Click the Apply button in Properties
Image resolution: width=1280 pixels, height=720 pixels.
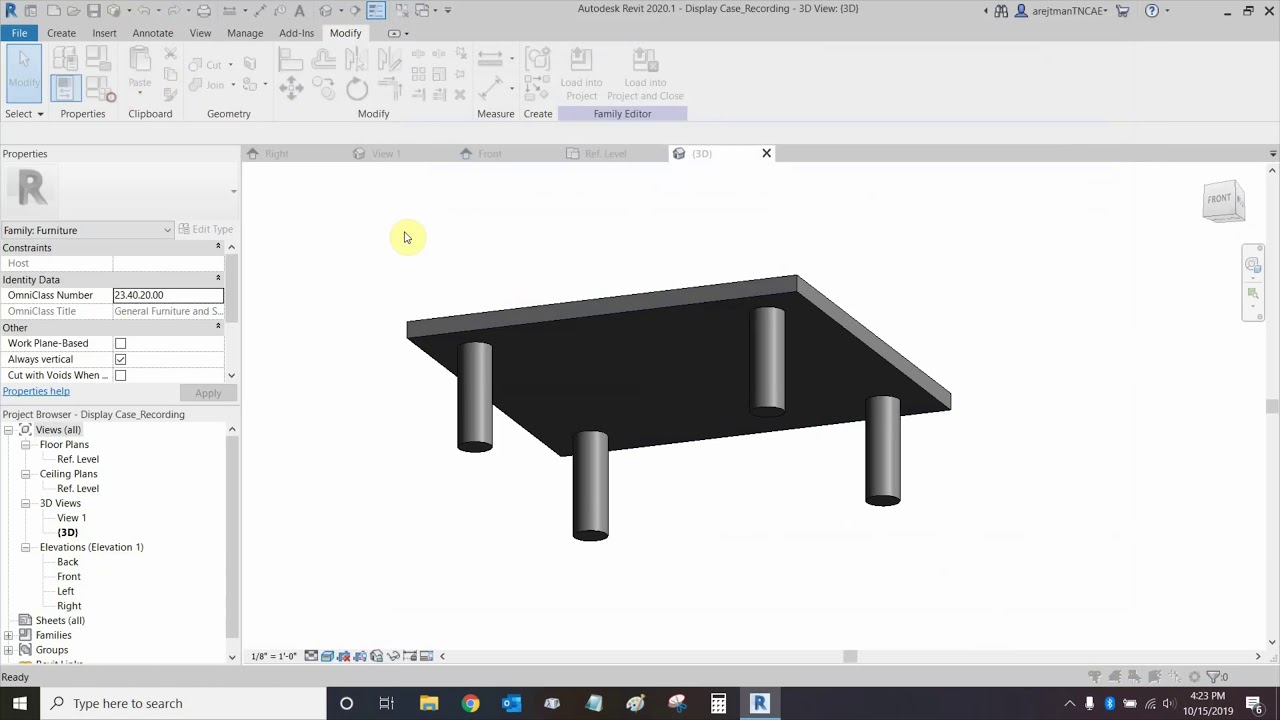(208, 393)
